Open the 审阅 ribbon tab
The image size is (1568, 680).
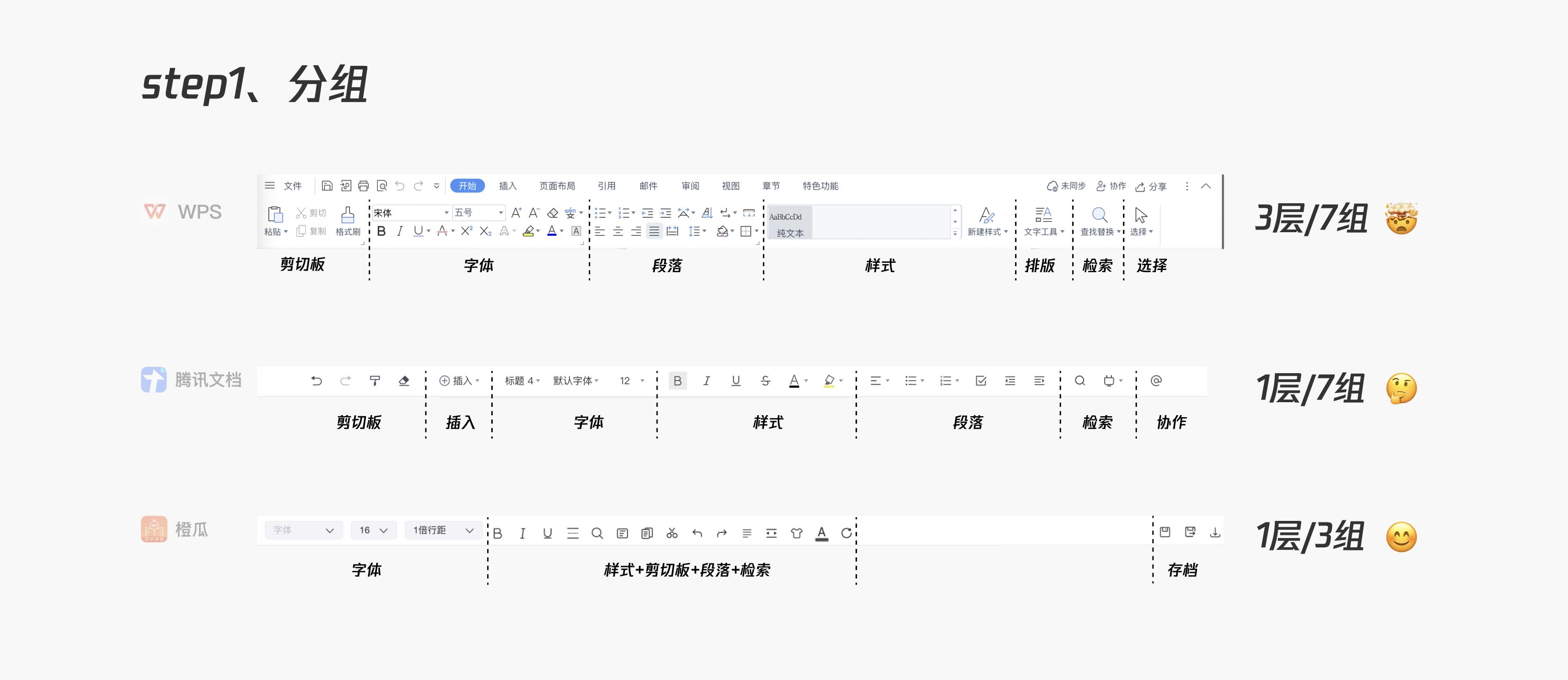tap(690, 186)
